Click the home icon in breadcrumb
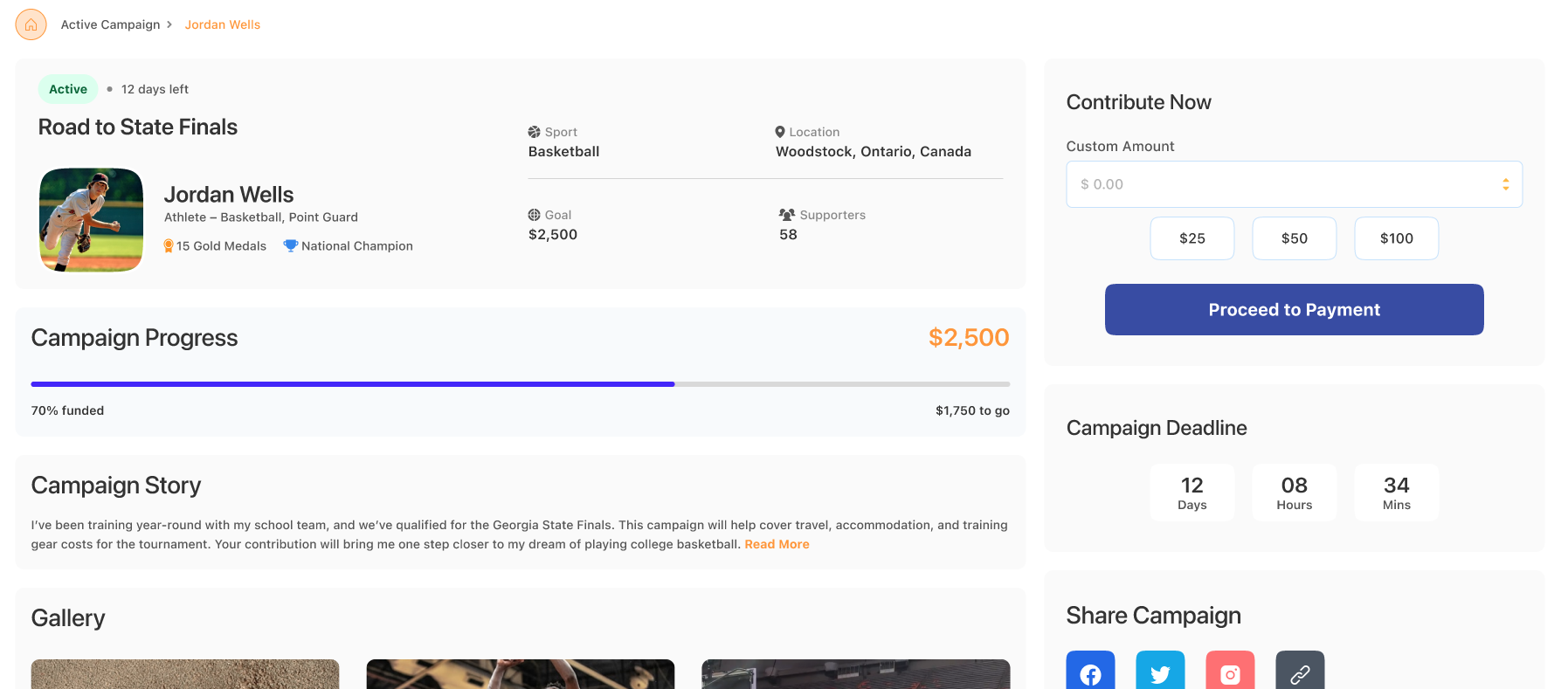 (31, 24)
